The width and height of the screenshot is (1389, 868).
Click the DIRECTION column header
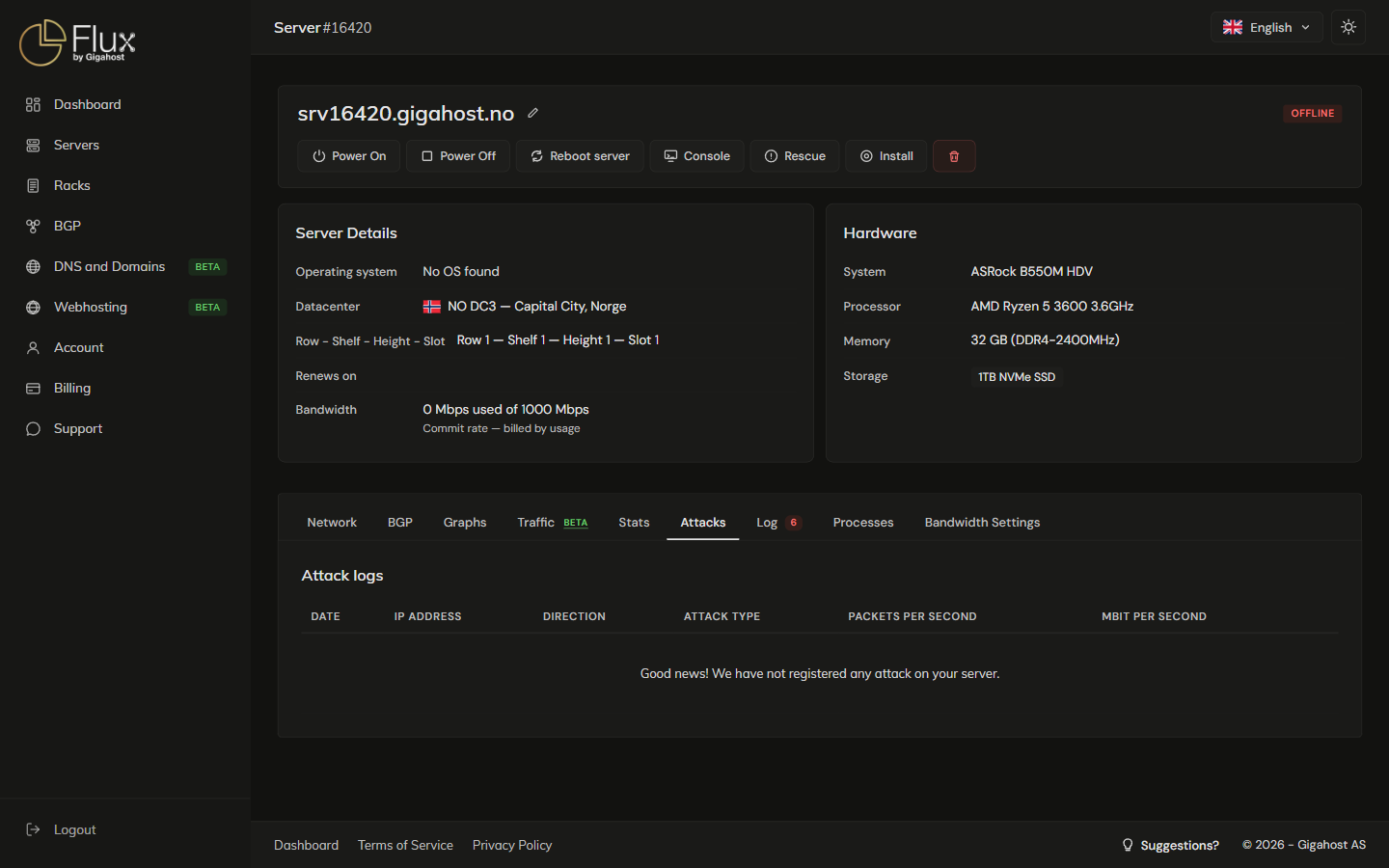[574, 616]
